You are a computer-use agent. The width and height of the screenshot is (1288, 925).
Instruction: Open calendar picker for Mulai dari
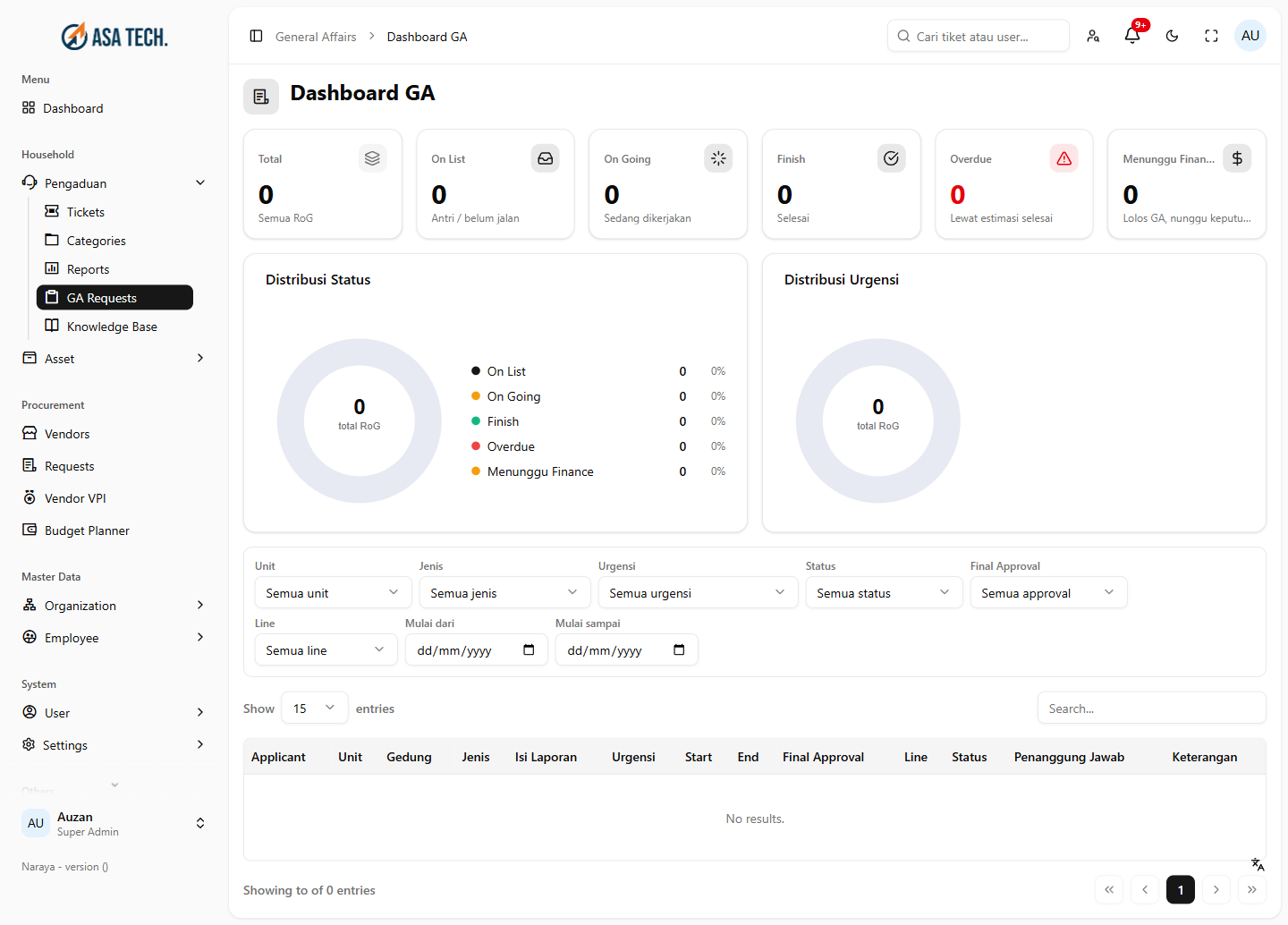pos(529,649)
